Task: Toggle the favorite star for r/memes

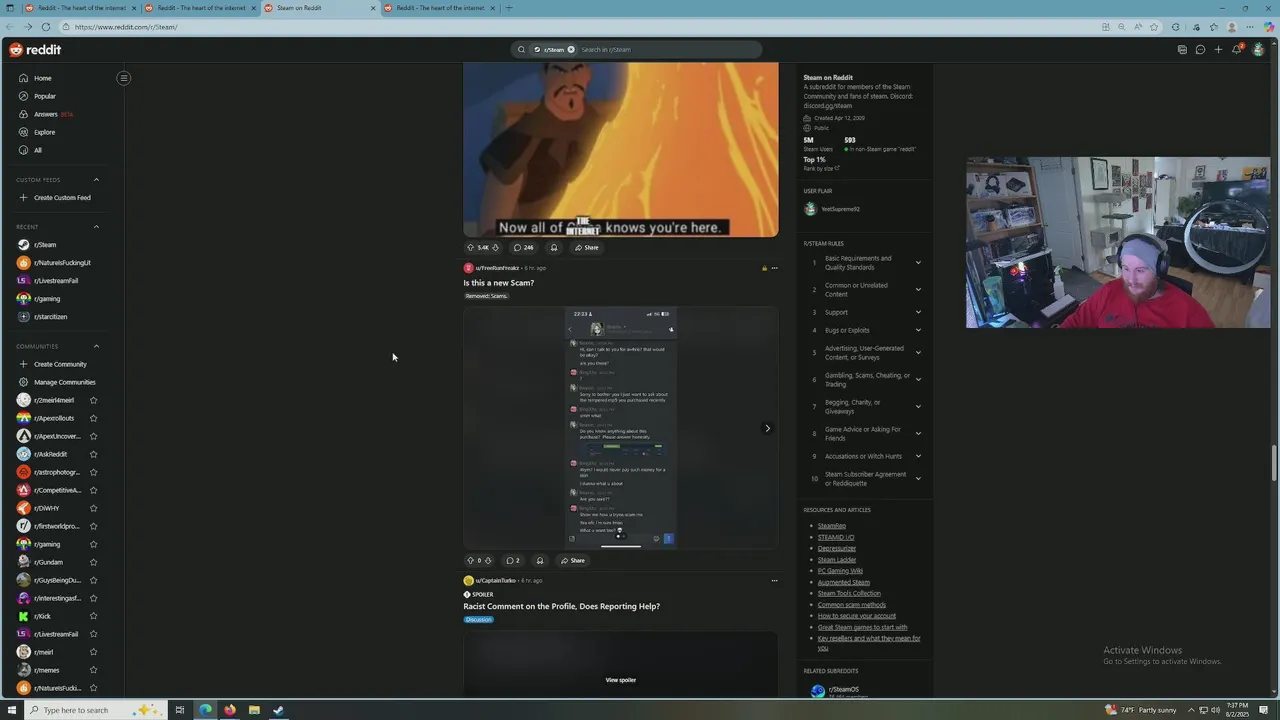Action: click(93, 670)
